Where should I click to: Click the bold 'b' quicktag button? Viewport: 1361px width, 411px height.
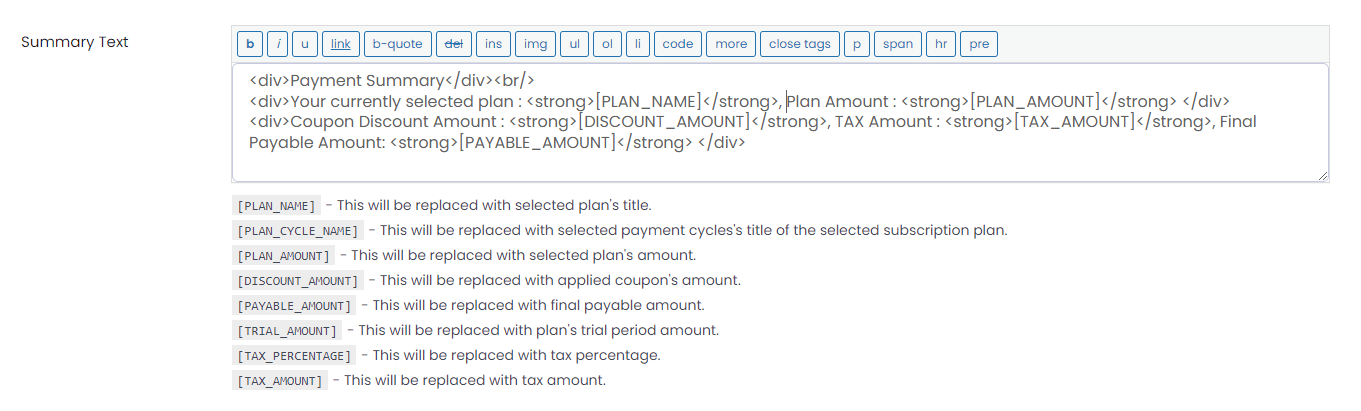coord(249,44)
